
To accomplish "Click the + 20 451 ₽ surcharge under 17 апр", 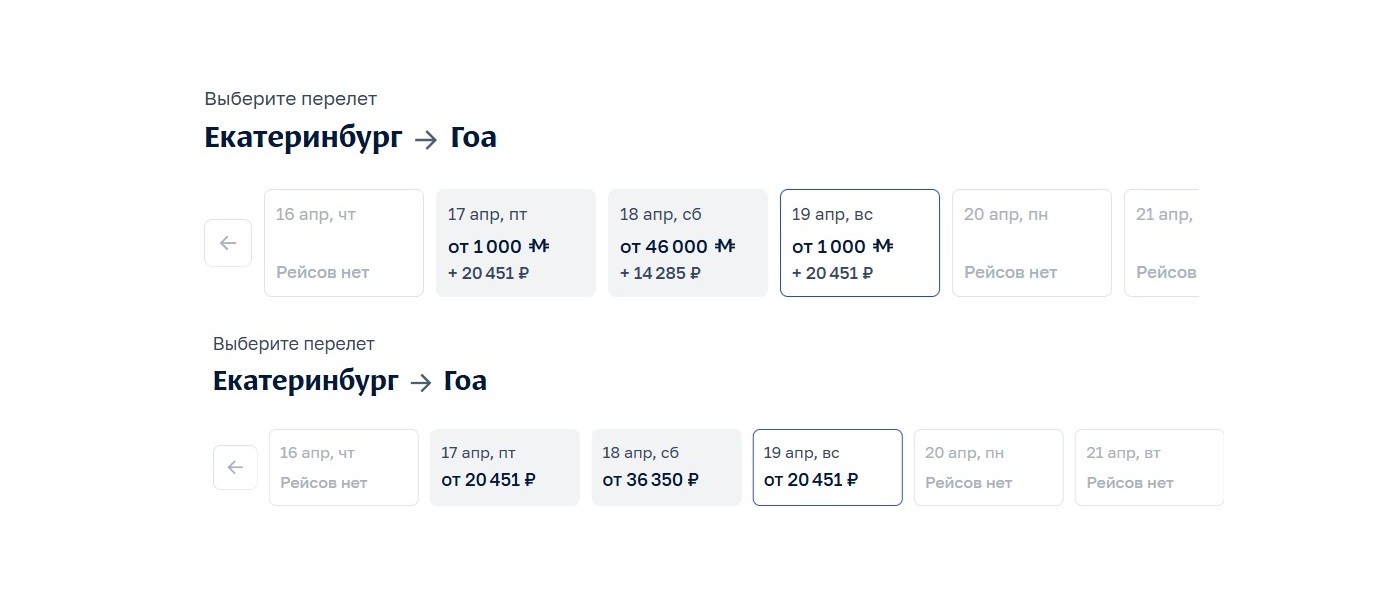I will point(488,273).
